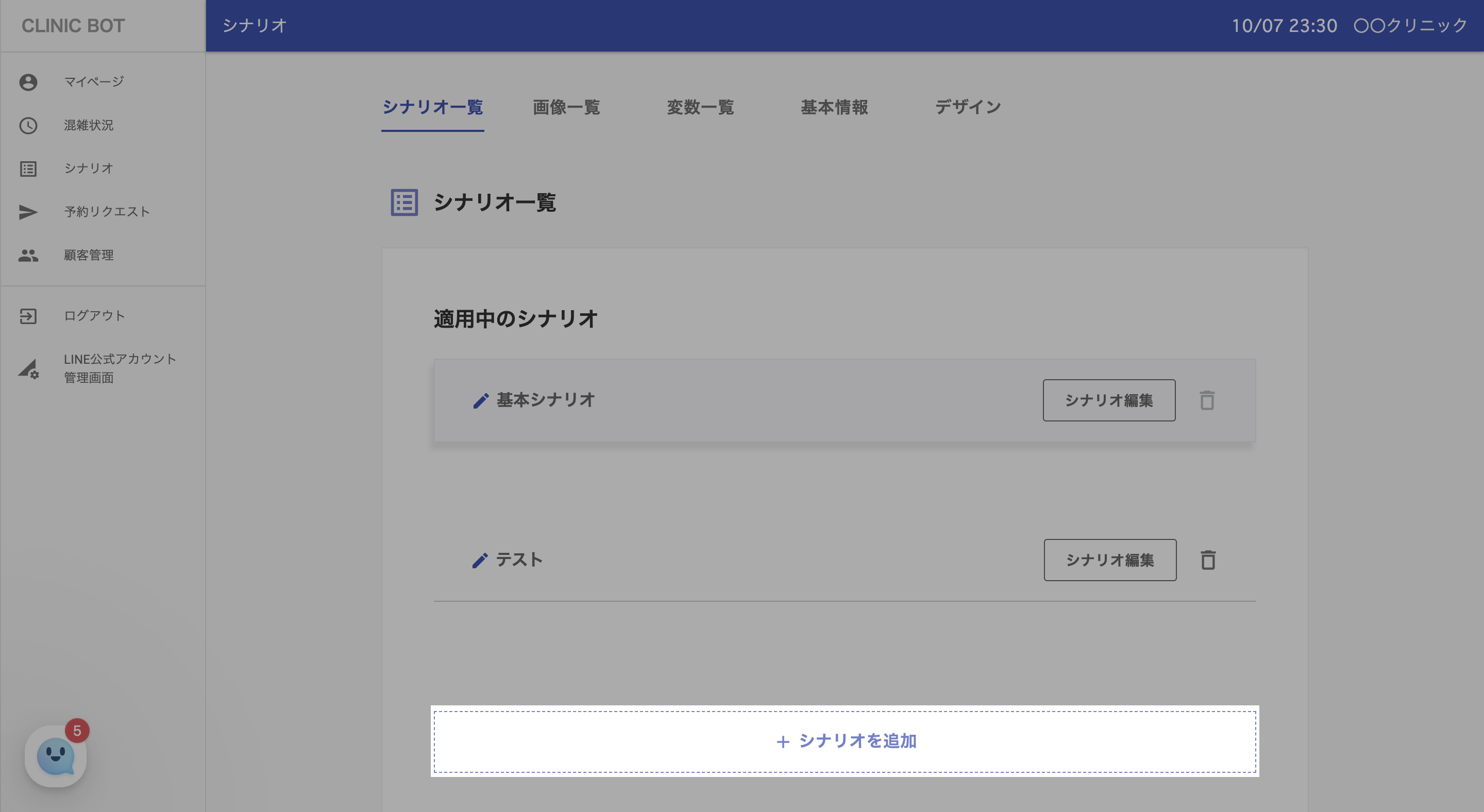Open customer management people icon
The width and height of the screenshot is (1484, 812).
(x=28, y=255)
